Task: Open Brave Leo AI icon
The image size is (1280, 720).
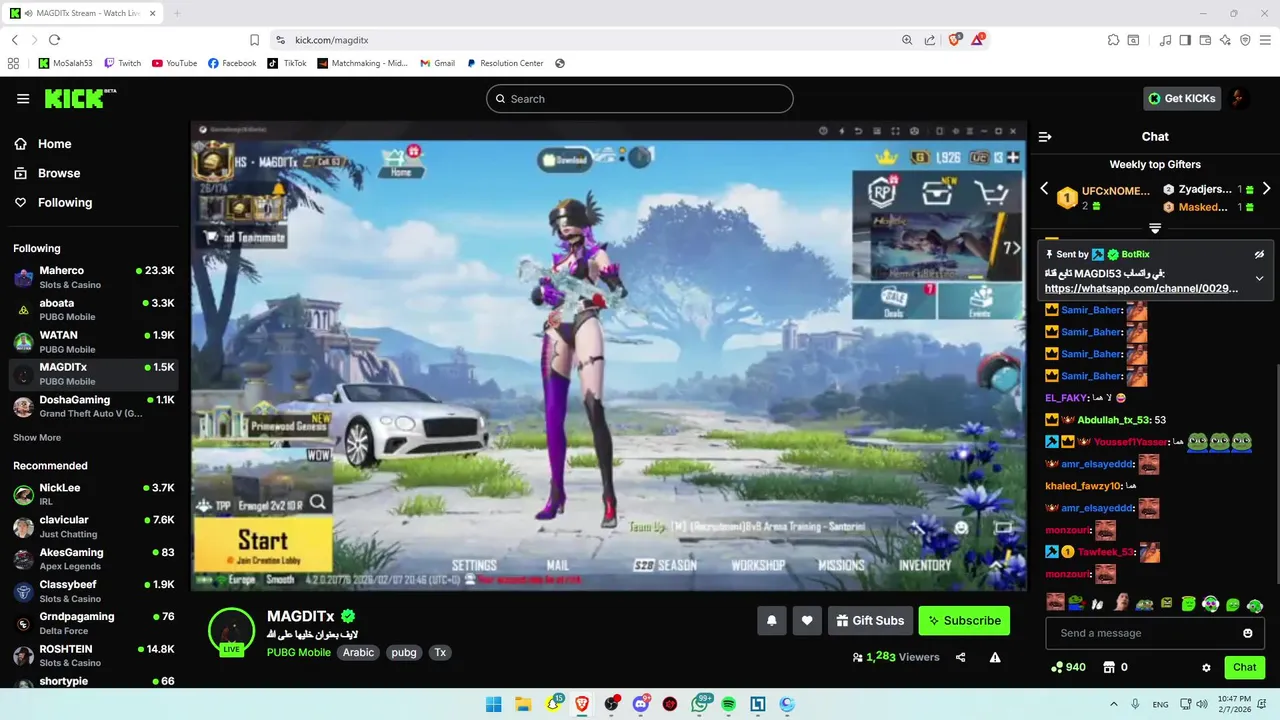Action: point(1225,40)
